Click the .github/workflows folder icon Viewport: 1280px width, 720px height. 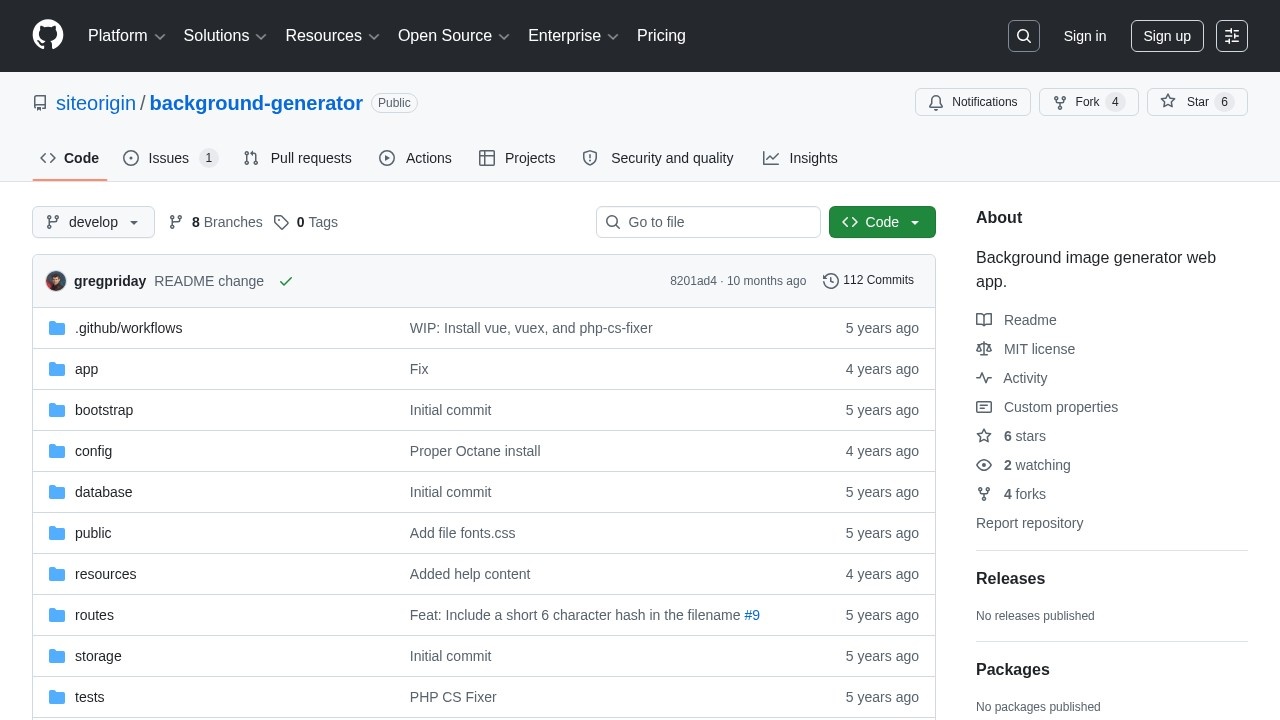pos(57,328)
